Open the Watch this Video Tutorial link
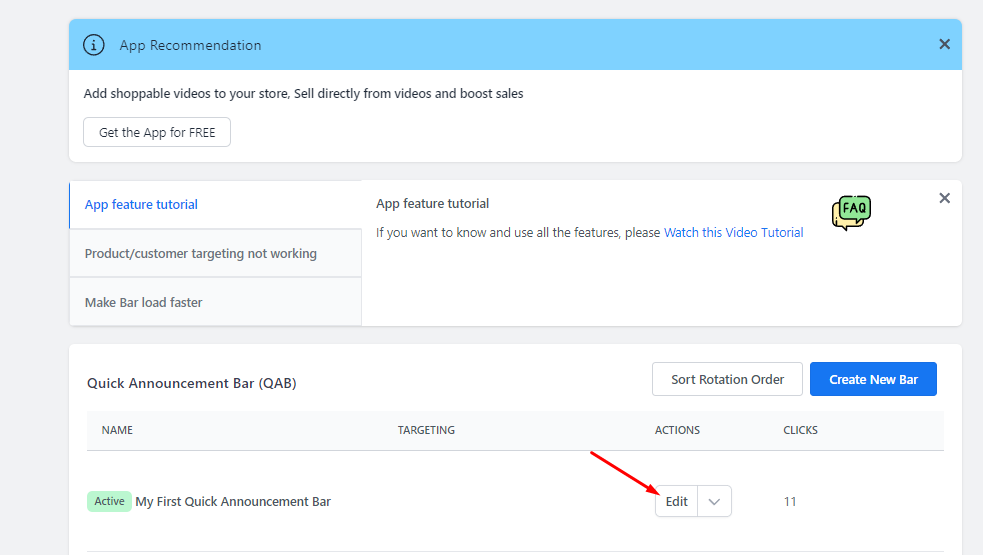This screenshot has height=555, width=983. [x=733, y=233]
